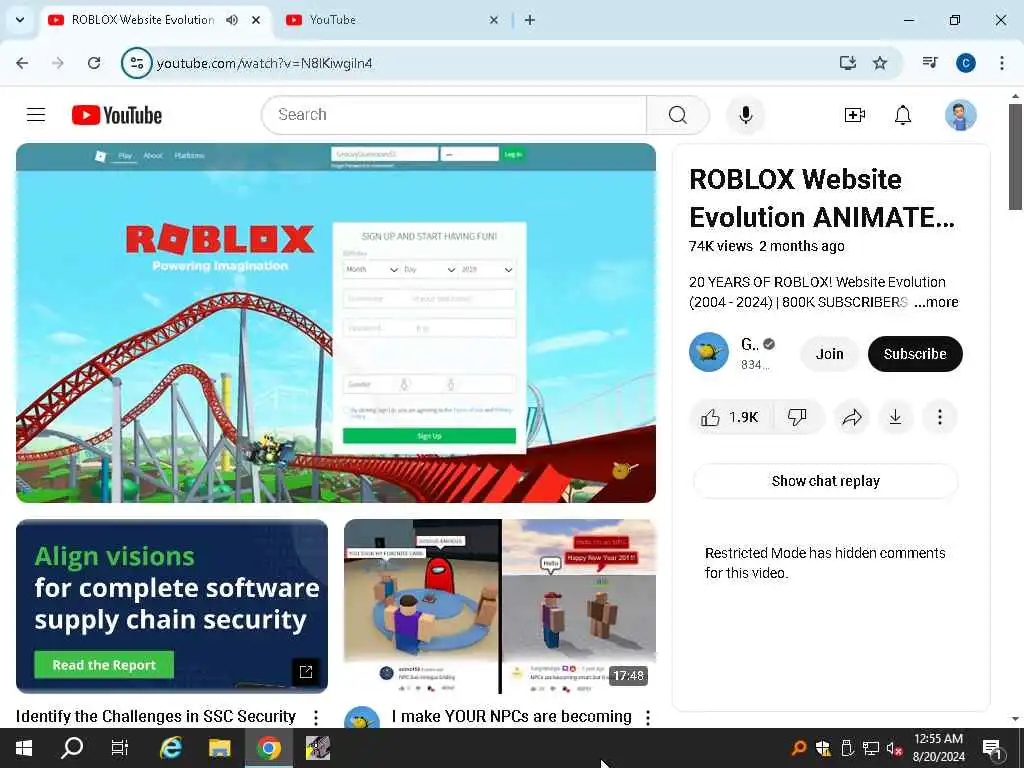Open Chrome three-dot menu
Screen dimensions: 1024x768
coord(1001,63)
